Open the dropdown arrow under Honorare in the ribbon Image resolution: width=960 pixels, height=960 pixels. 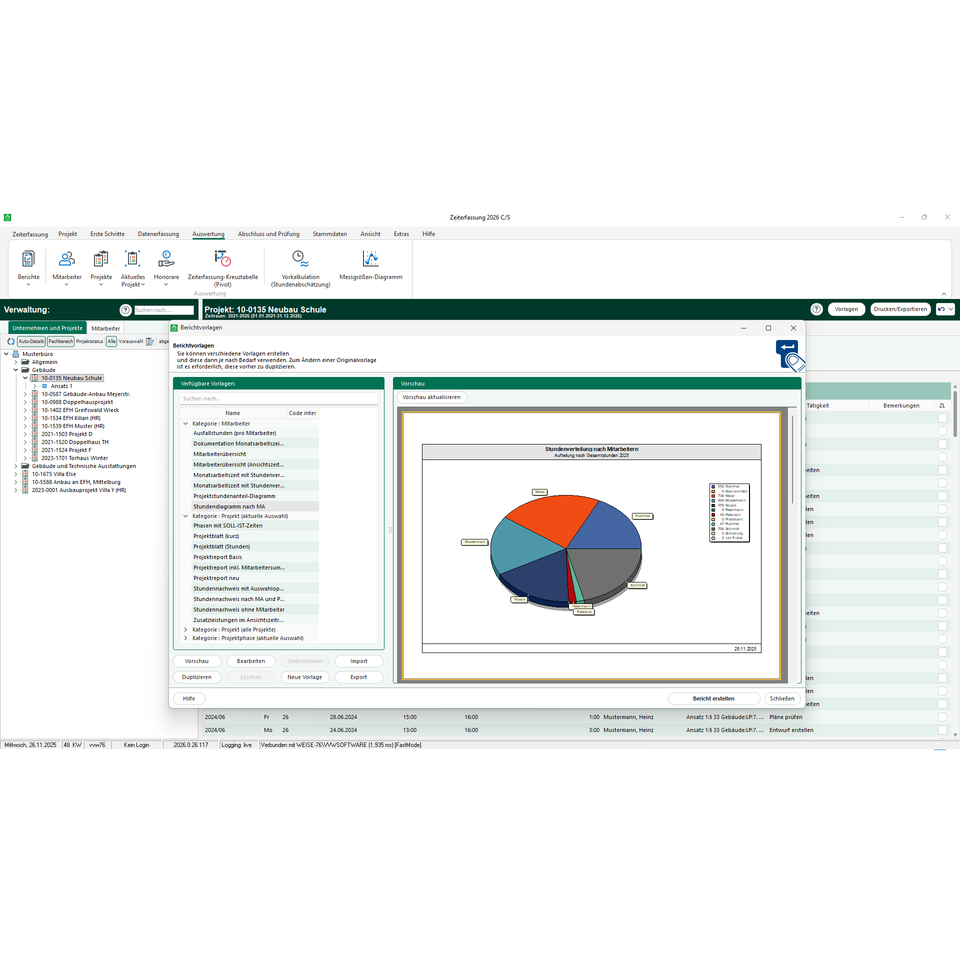(166, 285)
